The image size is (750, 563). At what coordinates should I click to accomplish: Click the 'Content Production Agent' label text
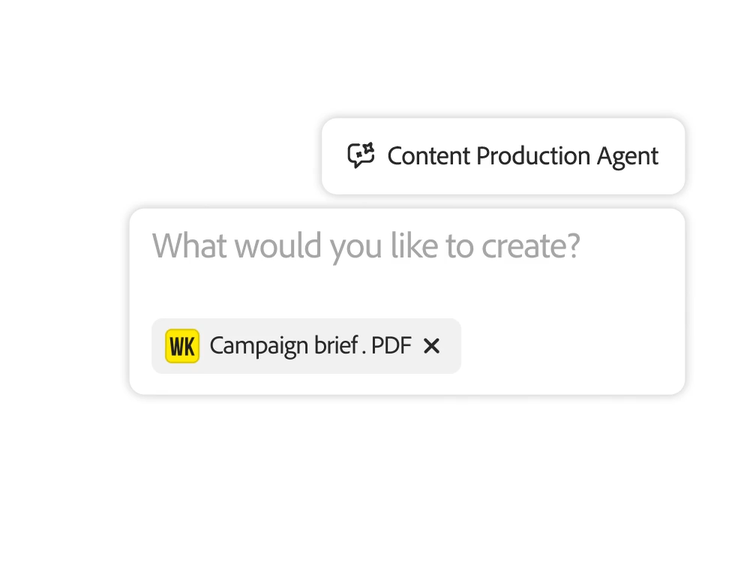[522, 156]
